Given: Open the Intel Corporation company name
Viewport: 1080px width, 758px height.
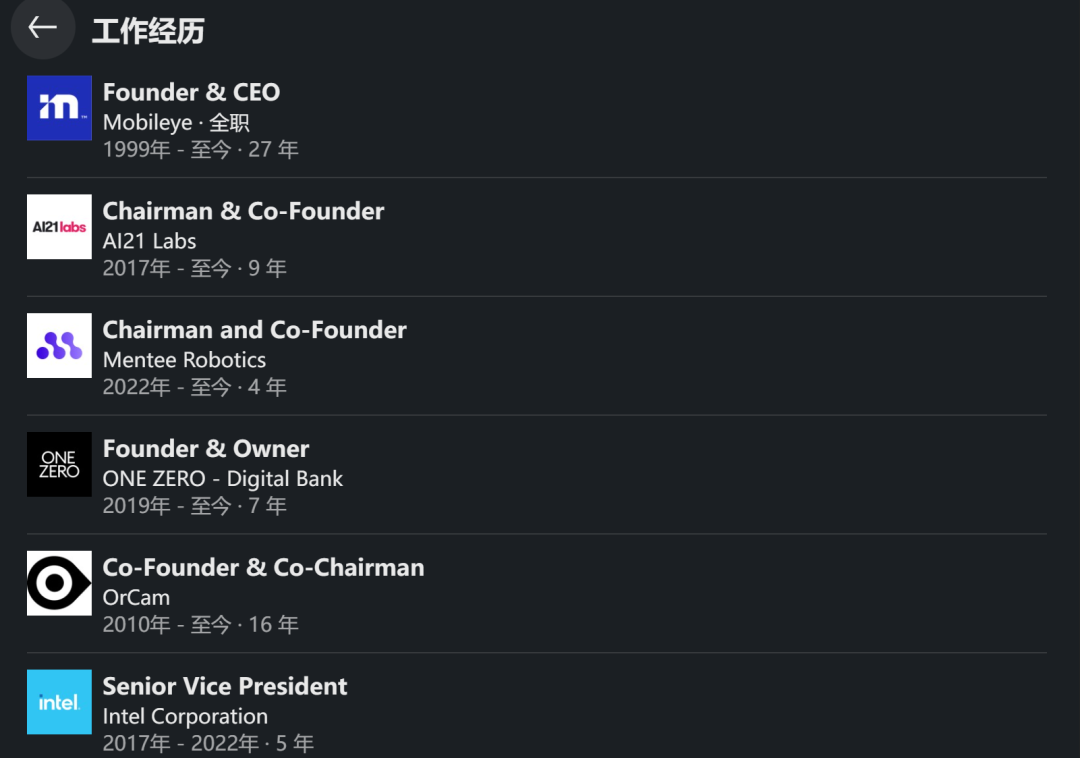Looking at the screenshot, I should [x=185, y=716].
